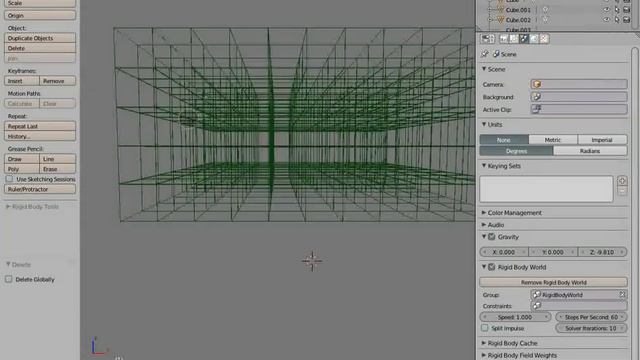This screenshot has height=360, width=640.
Task: Click the Scene breadcrumb icon in properties
Action: [496, 54]
